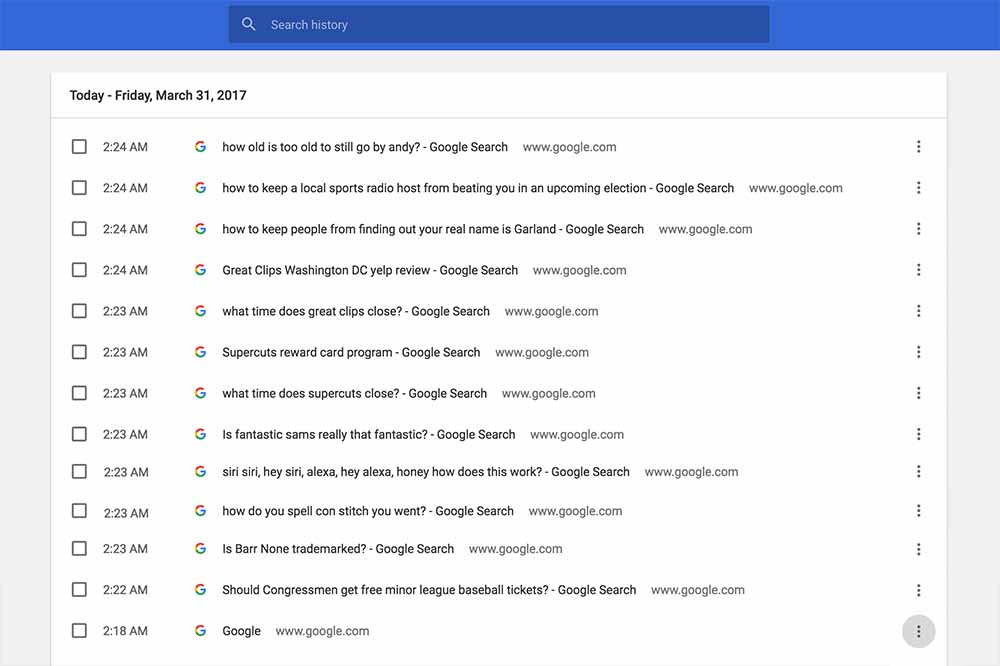Open more actions for the Barr None entry
Image resolution: width=1000 pixels, height=666 pixels.
918,549
